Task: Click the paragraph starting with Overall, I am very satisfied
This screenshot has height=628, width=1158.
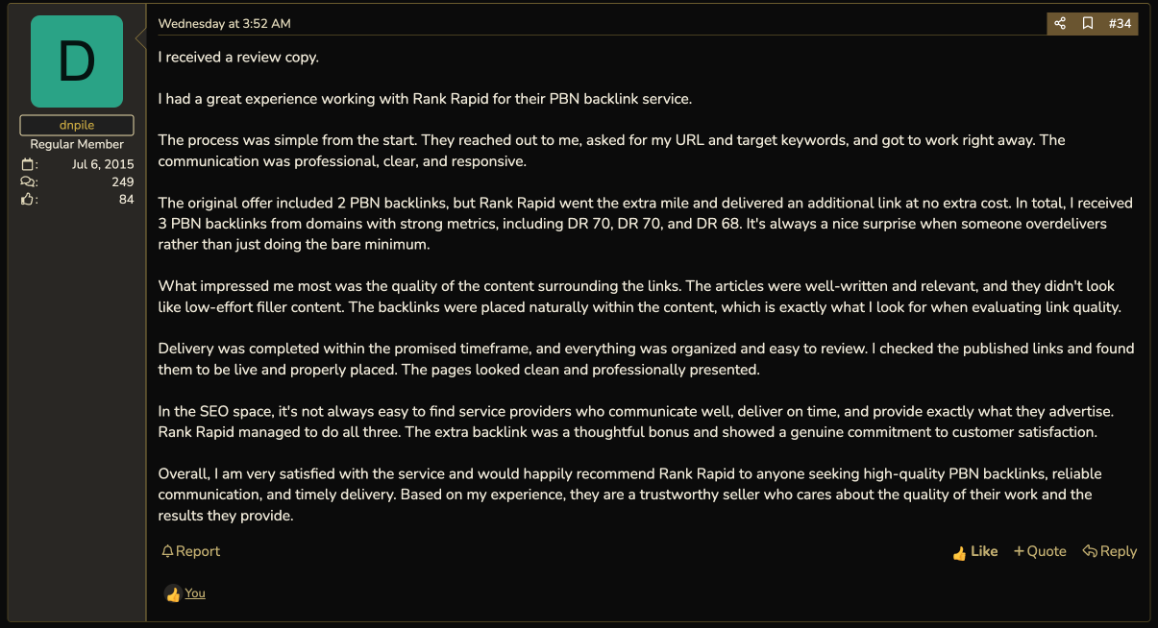Action: pyautogui.click(x=630, y=494)
